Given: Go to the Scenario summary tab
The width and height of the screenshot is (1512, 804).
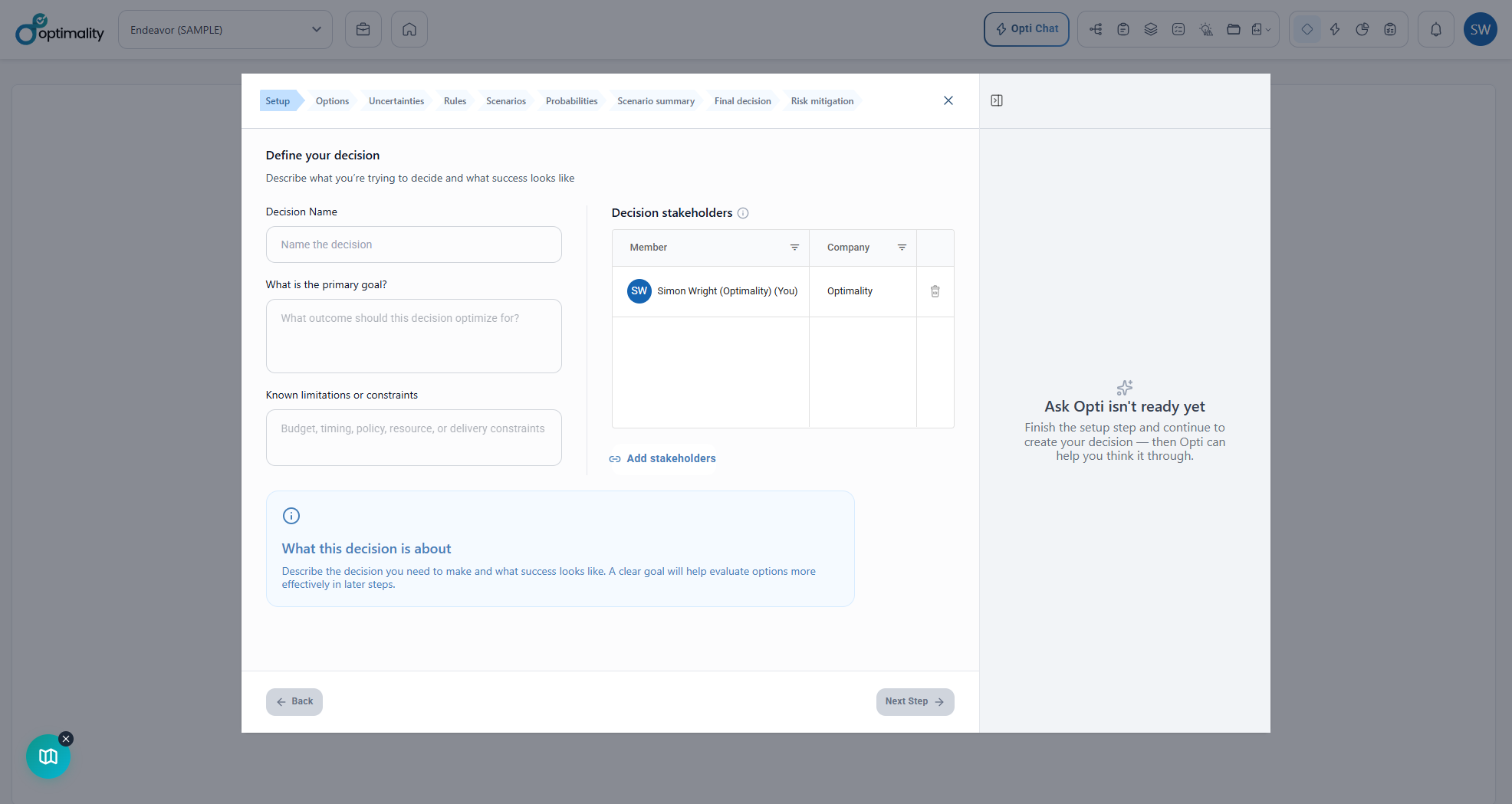Looking at the screenshot, I should [656, 101].
